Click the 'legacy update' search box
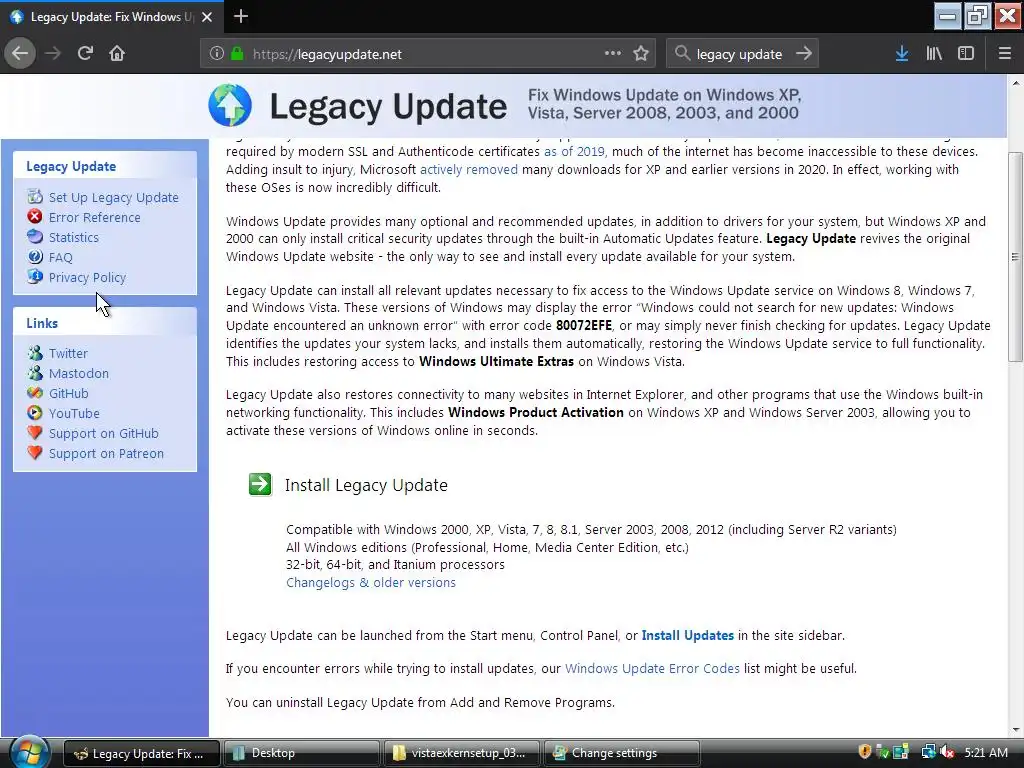 (739, 54)
